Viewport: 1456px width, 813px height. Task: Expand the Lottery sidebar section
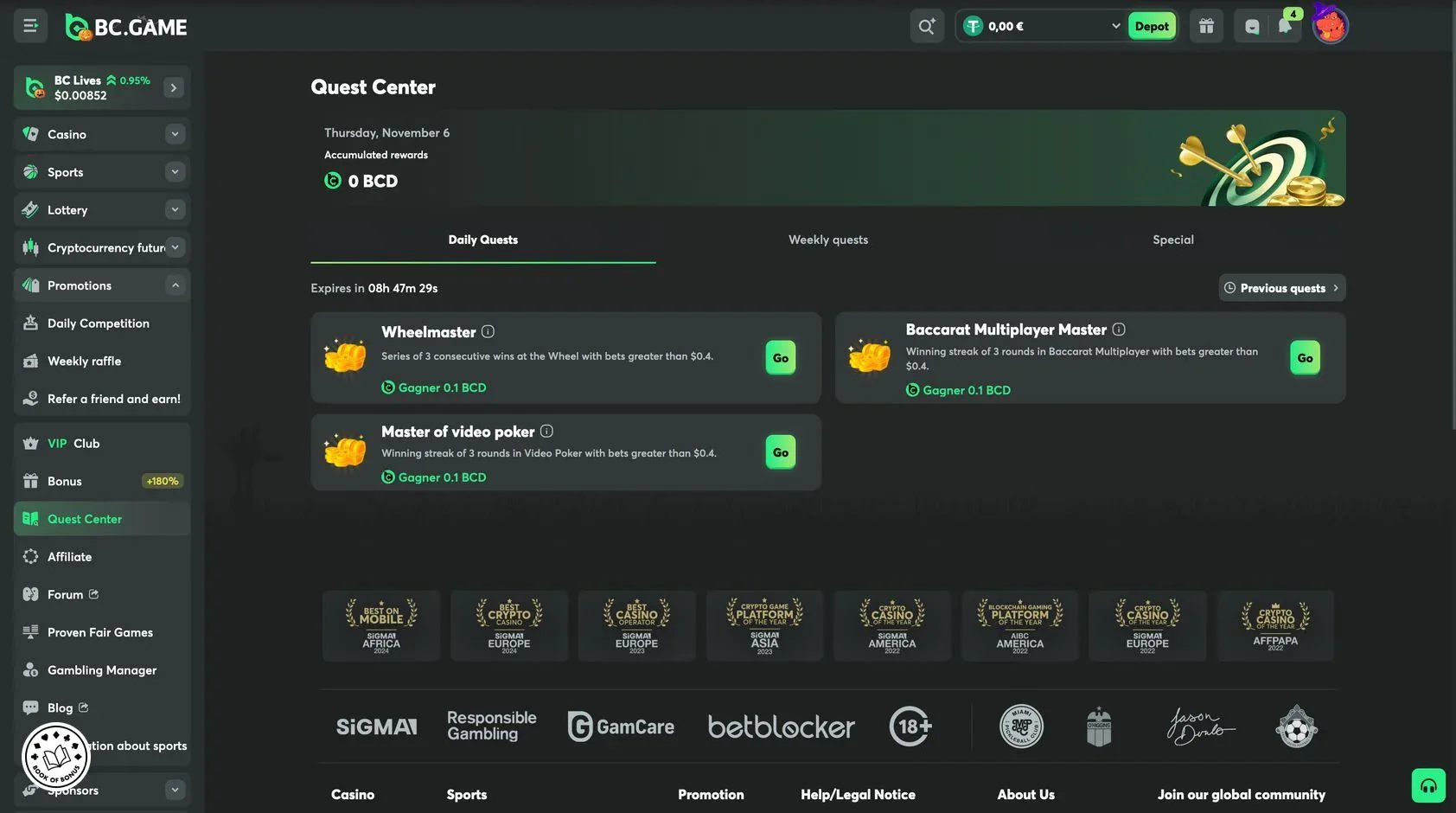point(175,209)
